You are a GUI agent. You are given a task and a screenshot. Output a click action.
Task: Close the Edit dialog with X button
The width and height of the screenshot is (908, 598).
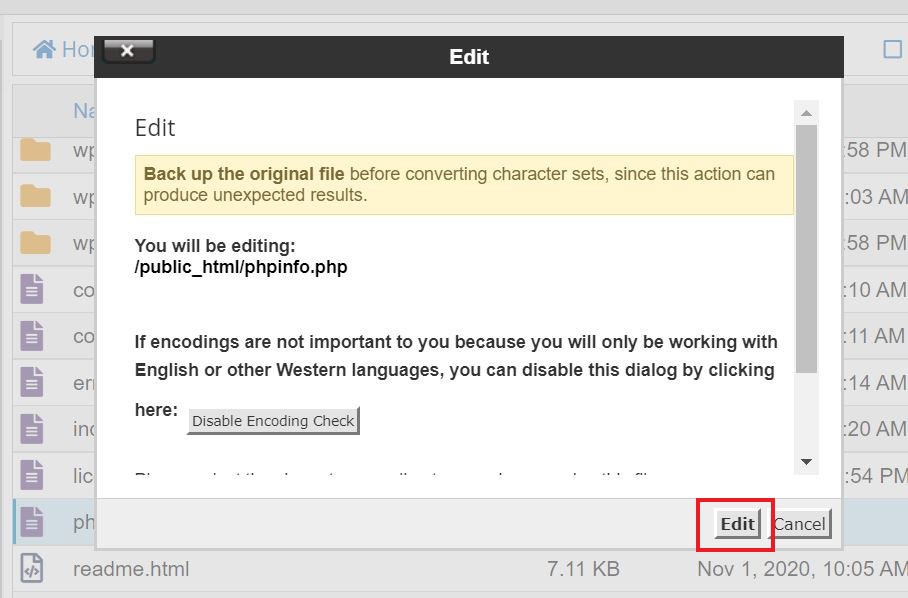pyautogui.click(x=128, y=51)
